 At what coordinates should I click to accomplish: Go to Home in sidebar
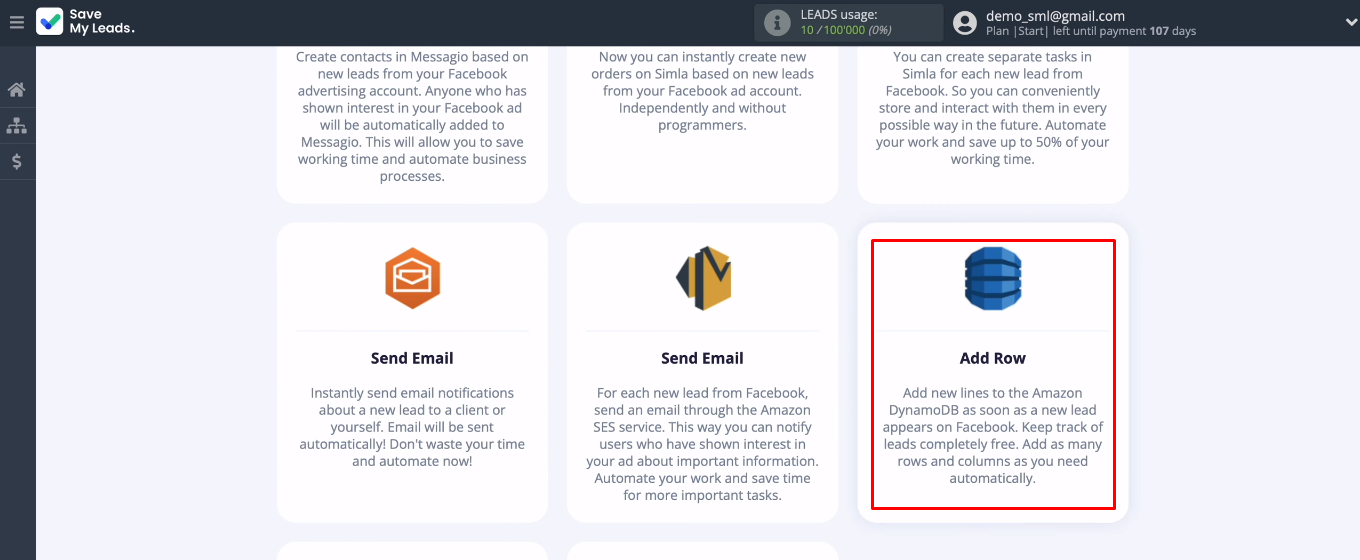(x=16, y=90)
